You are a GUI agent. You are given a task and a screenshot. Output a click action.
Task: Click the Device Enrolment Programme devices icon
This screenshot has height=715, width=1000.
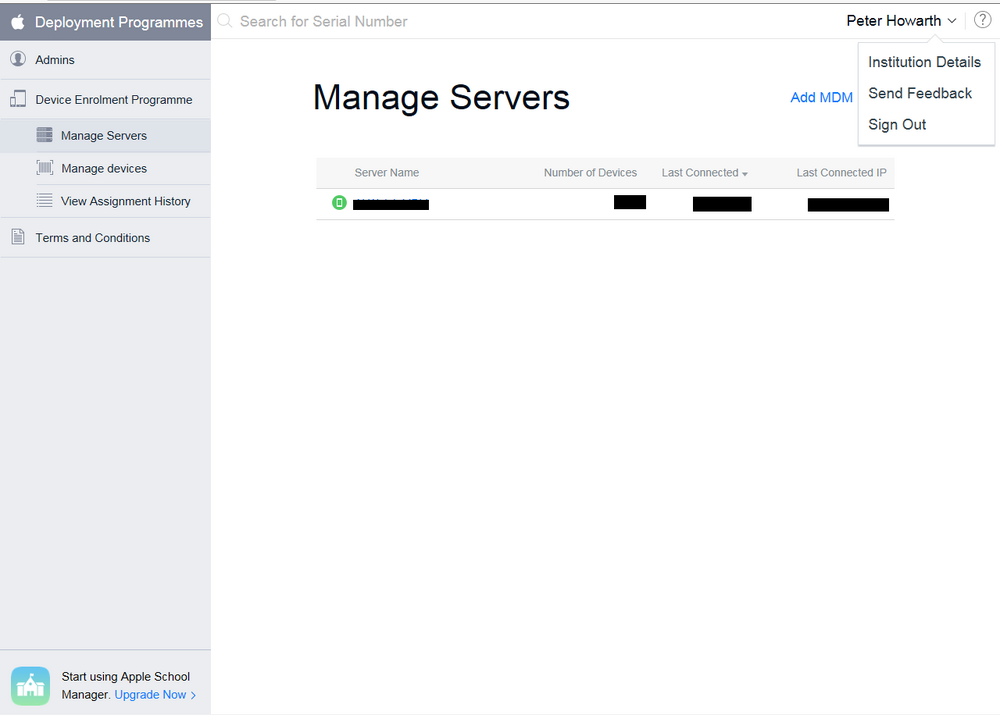coord(18,99)
